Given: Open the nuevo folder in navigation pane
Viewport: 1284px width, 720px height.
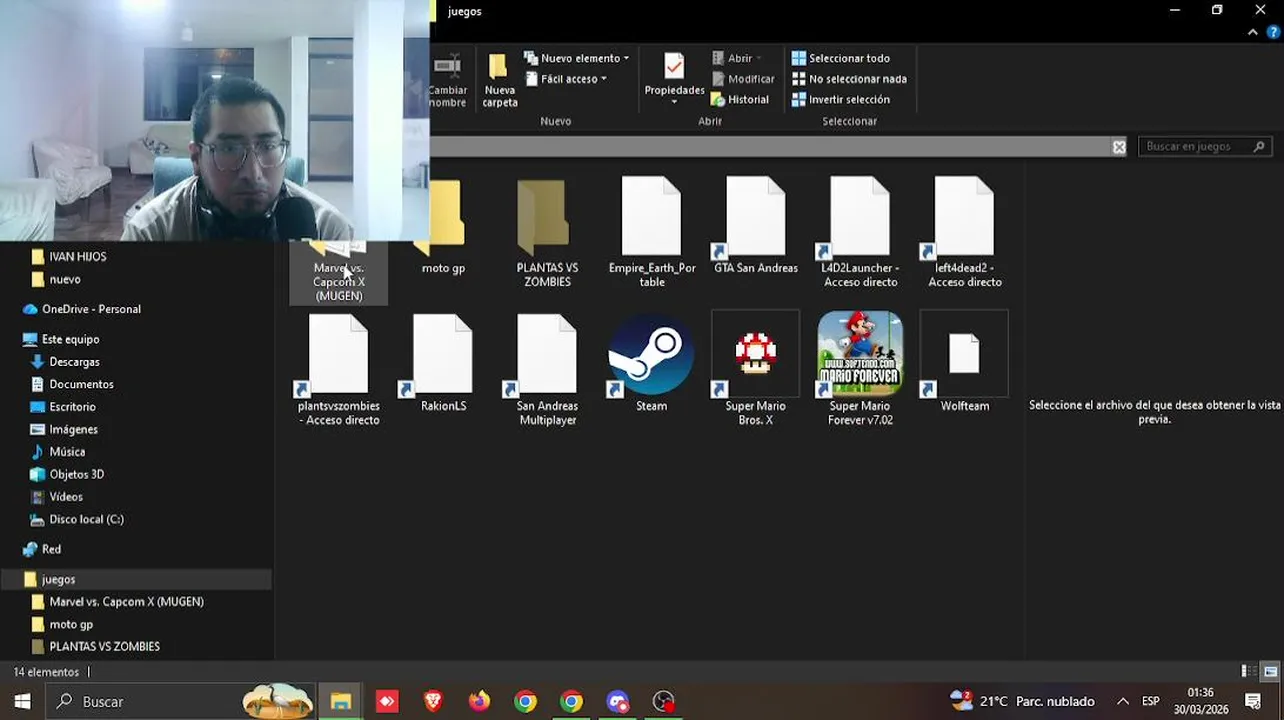Looking at the screenshot, I should pyautogui.click(x=65, y=280).
